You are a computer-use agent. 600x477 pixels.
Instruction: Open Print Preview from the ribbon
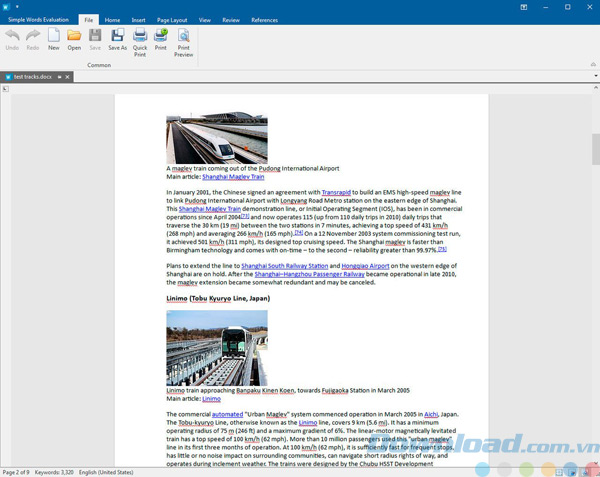pos(184,38)
